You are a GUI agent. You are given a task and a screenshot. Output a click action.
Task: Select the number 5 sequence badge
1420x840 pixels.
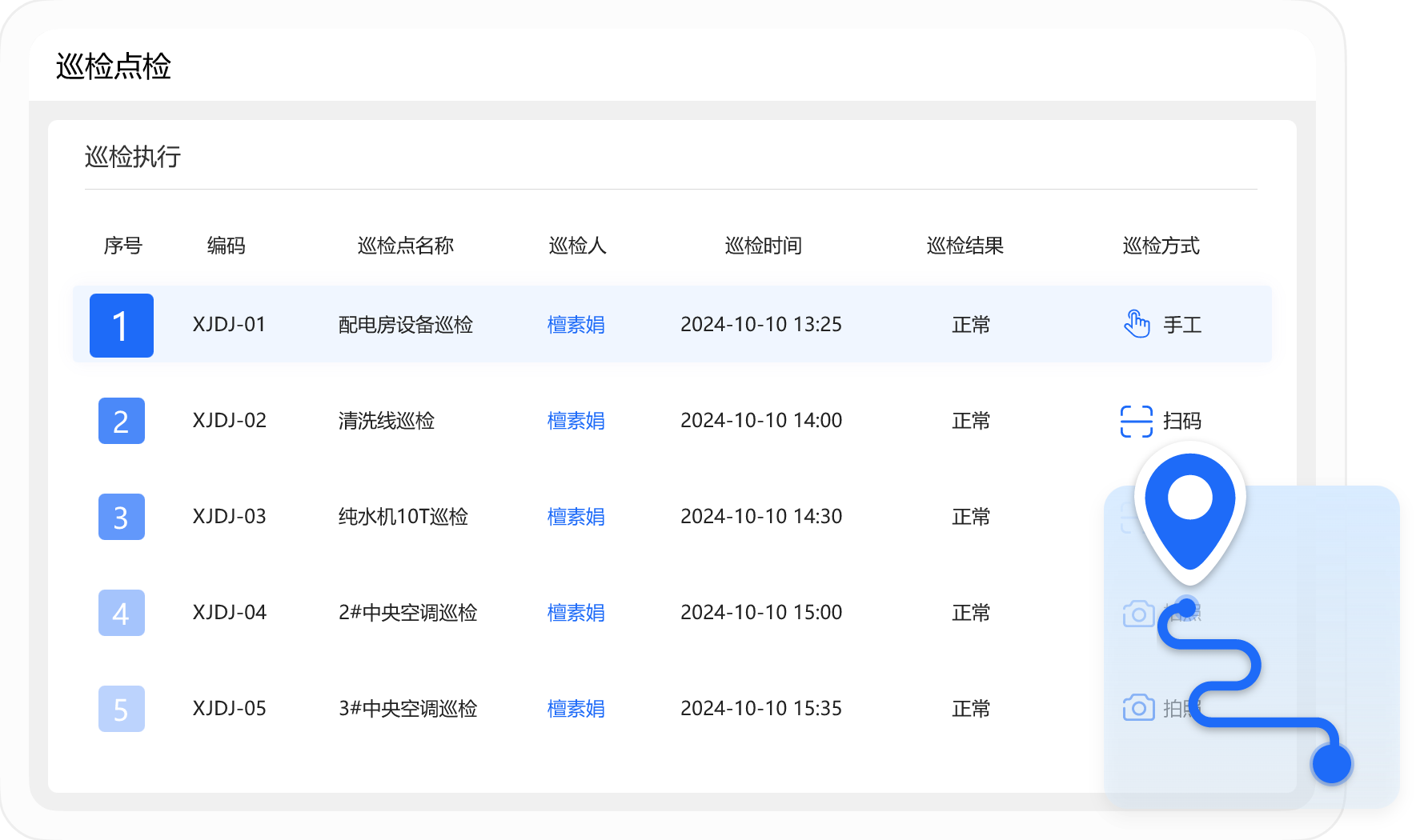coord(121,709)
